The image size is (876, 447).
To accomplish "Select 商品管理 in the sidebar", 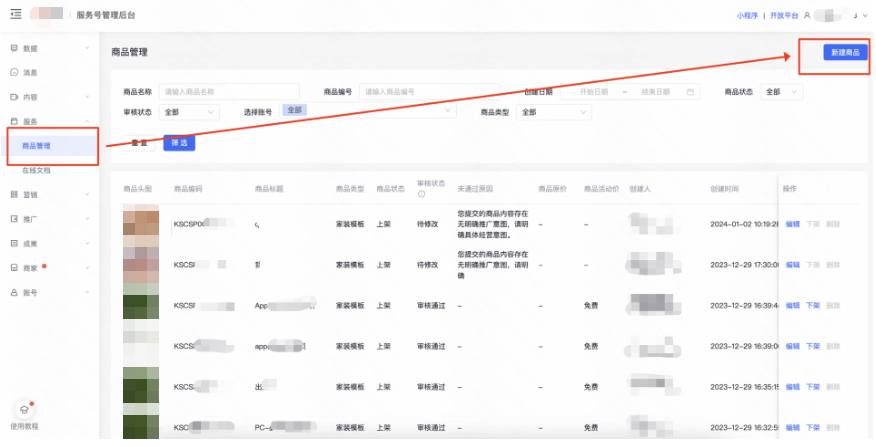I will (37, 146).
